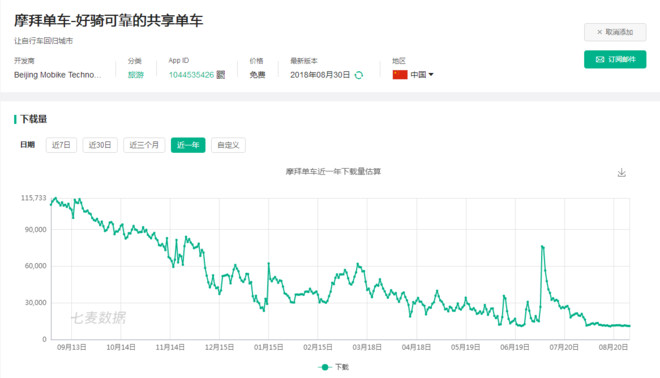Click the chart download icon

point(621,173)
